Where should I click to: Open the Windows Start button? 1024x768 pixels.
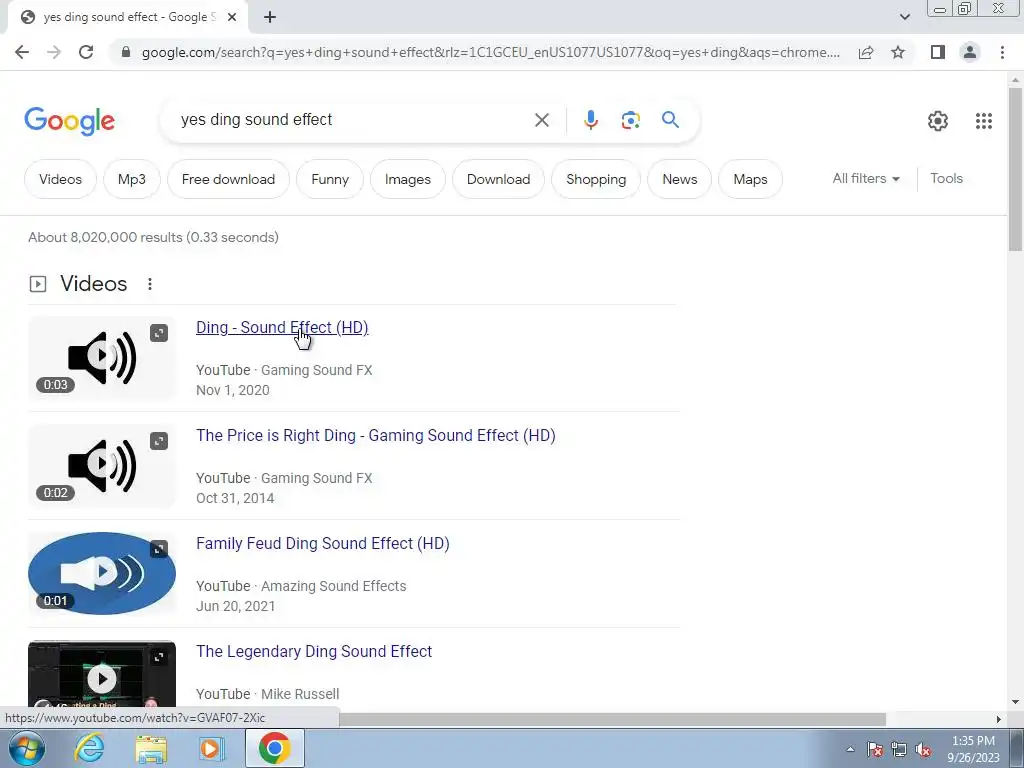tap(27, 748)
